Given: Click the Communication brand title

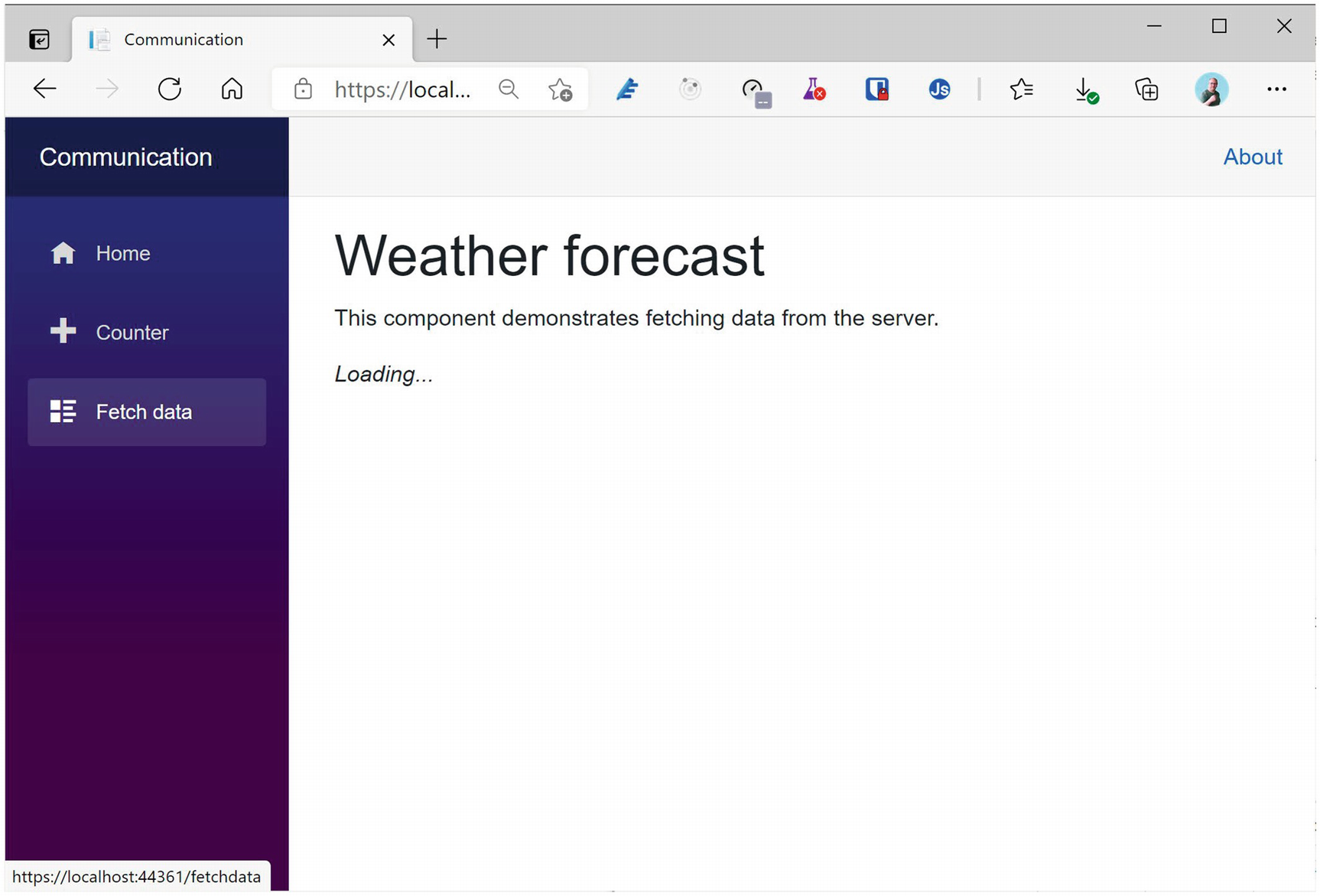Looking at the screenshot, I should [126, 157].
